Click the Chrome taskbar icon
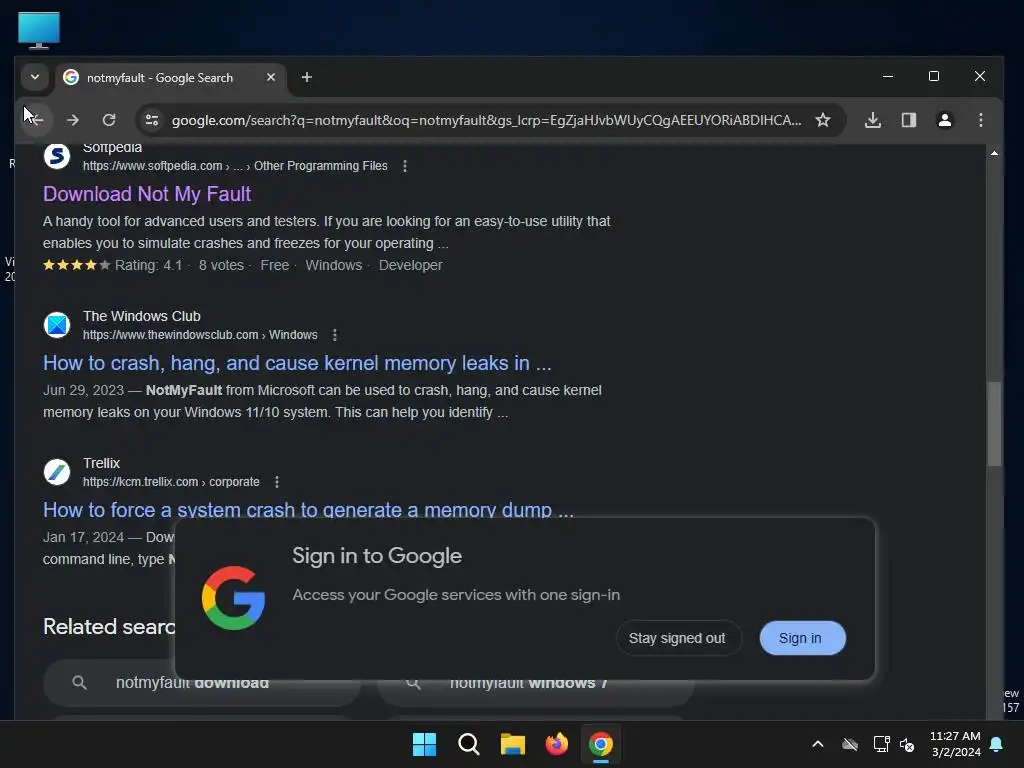 pos(601,744)
